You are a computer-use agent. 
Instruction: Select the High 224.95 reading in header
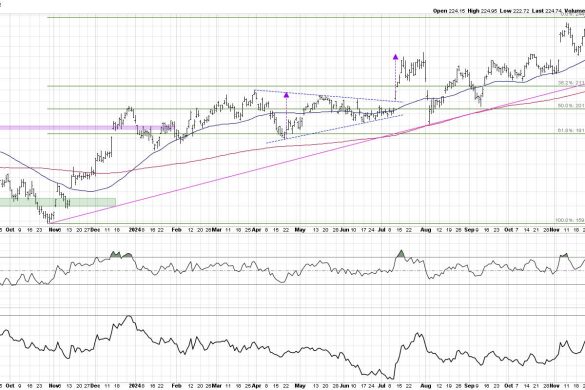coord(482,11)
